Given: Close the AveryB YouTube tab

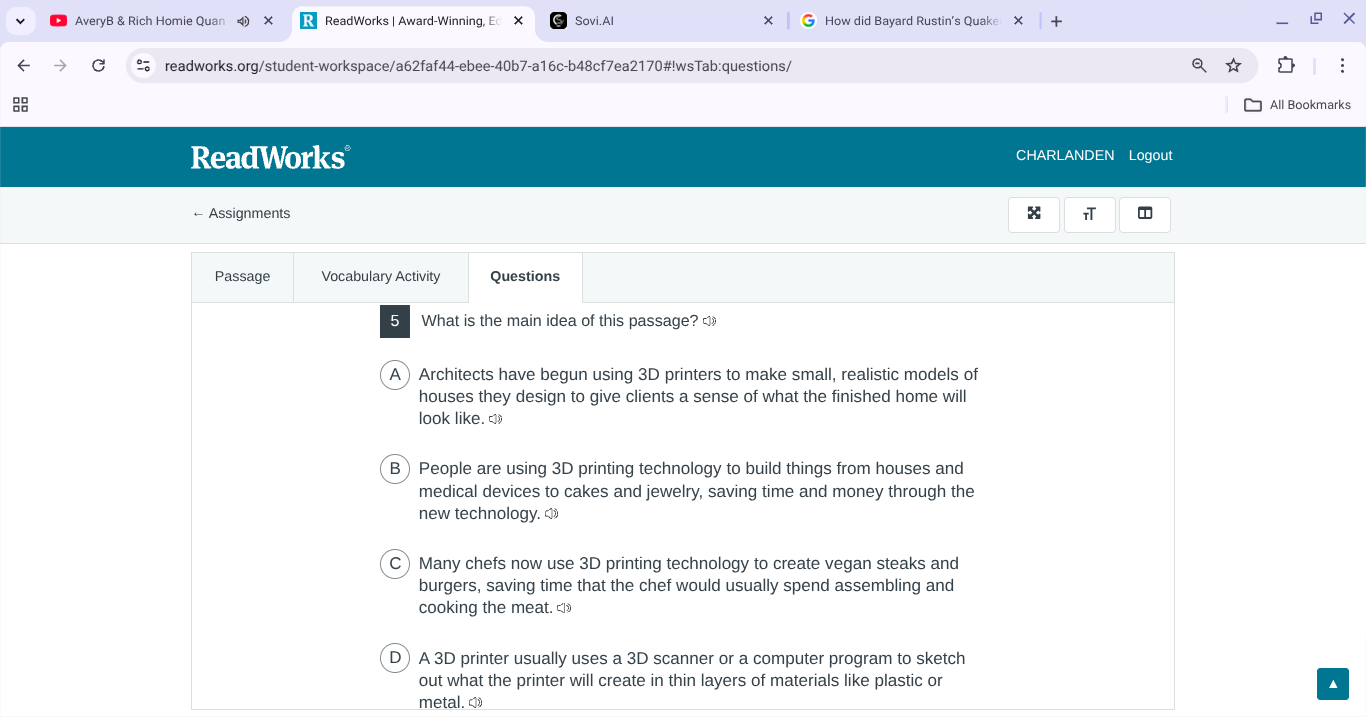Looking at the screenshot, I should 268,21.
